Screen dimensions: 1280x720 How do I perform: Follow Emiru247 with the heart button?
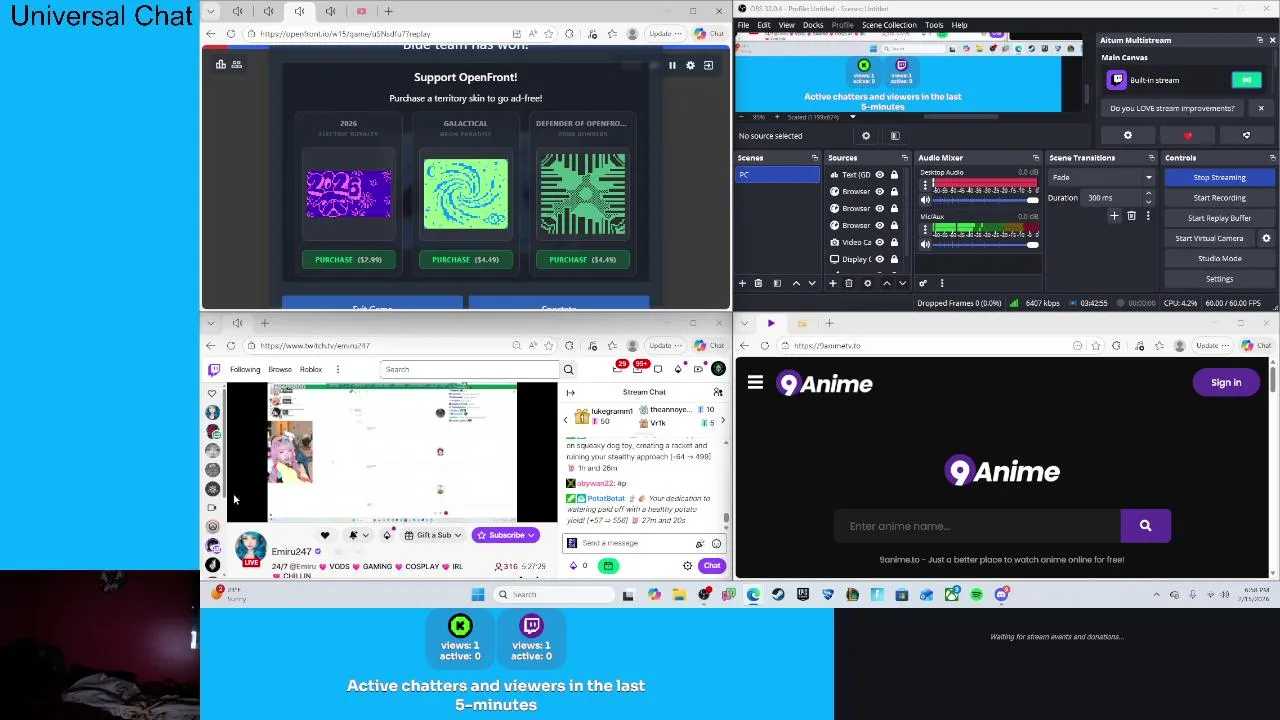(x=324, y=535)
